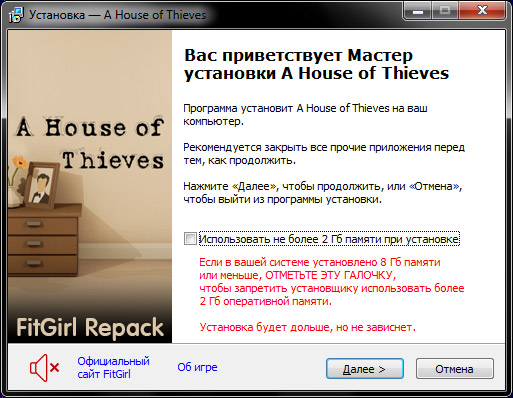Click the 'A House of Thieves' banner title art
This screenshot has width=513, height=398.
[x=91, y=143]
